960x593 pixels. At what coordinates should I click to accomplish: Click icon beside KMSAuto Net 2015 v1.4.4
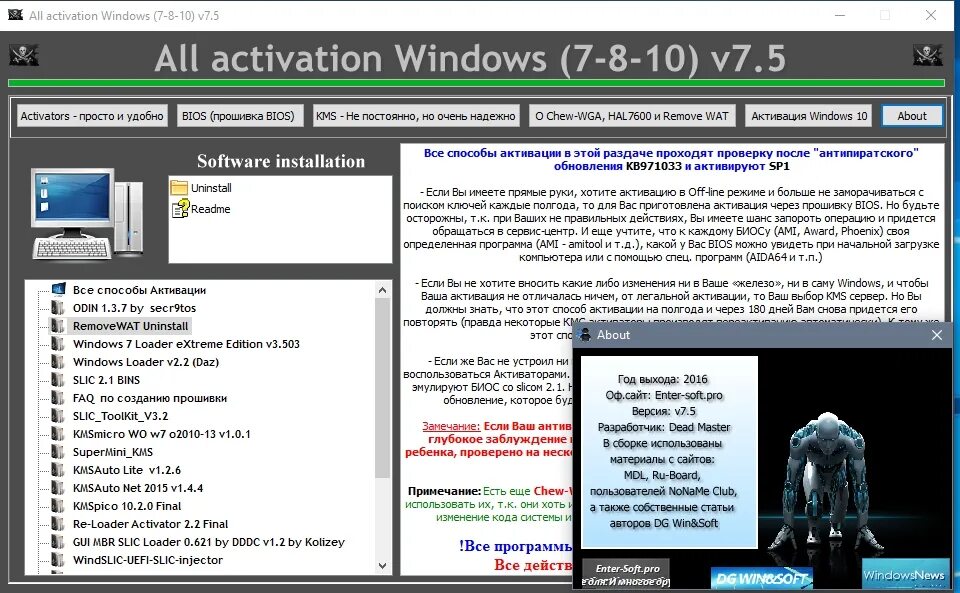[58, 488]
